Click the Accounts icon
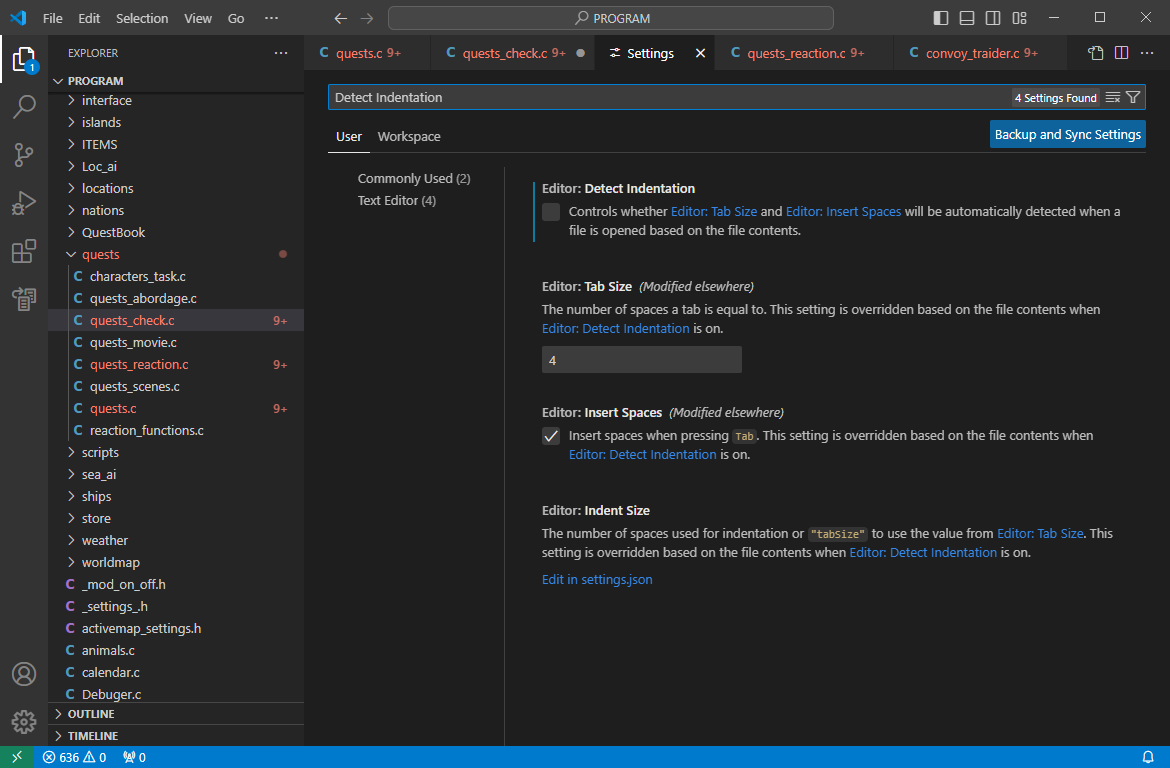1170x768 pixels. [24, 674]
